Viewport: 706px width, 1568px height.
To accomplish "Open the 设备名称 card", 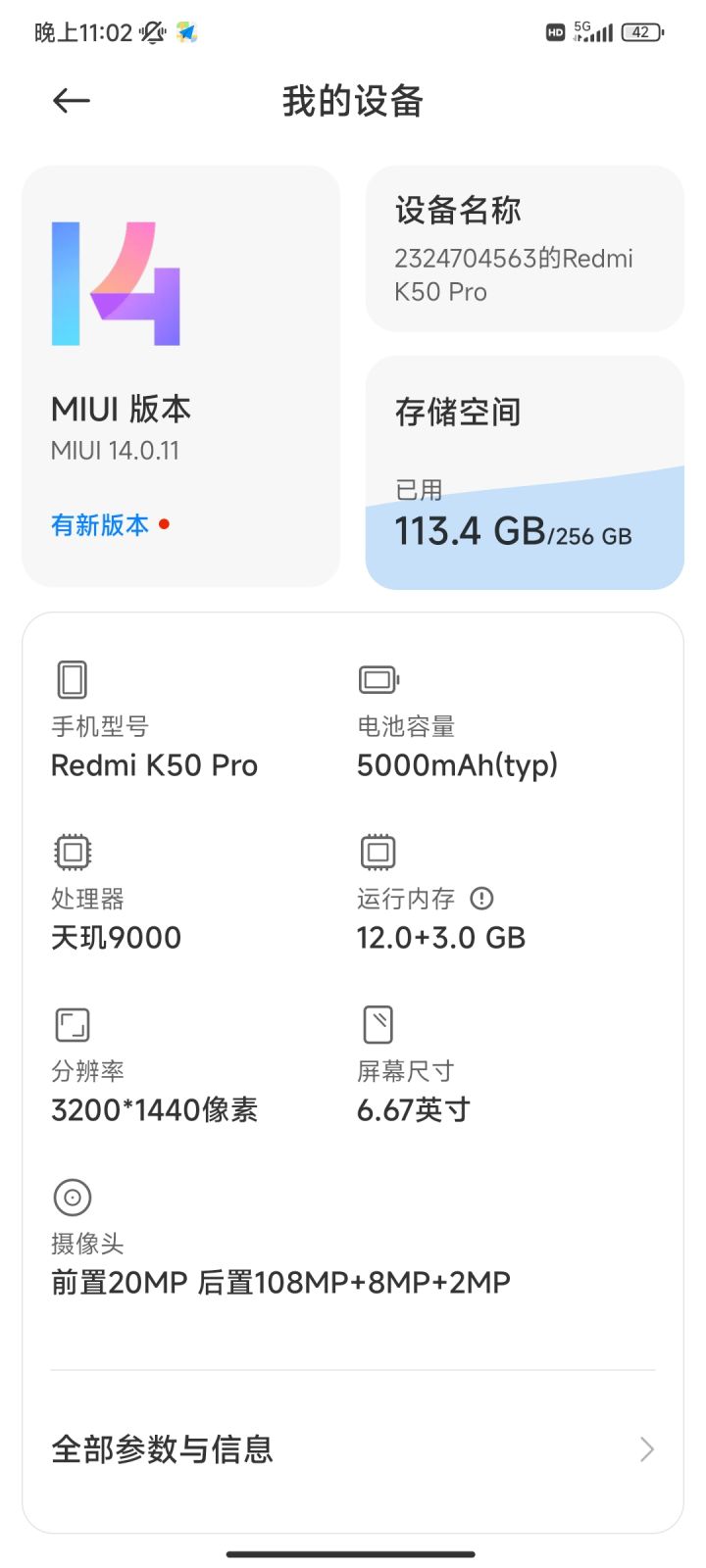I will point(525,249).
